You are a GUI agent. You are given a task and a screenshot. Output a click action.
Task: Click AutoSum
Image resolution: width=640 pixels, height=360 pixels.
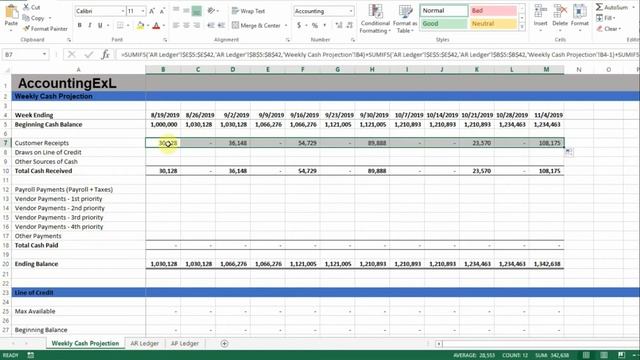(611, 7)
